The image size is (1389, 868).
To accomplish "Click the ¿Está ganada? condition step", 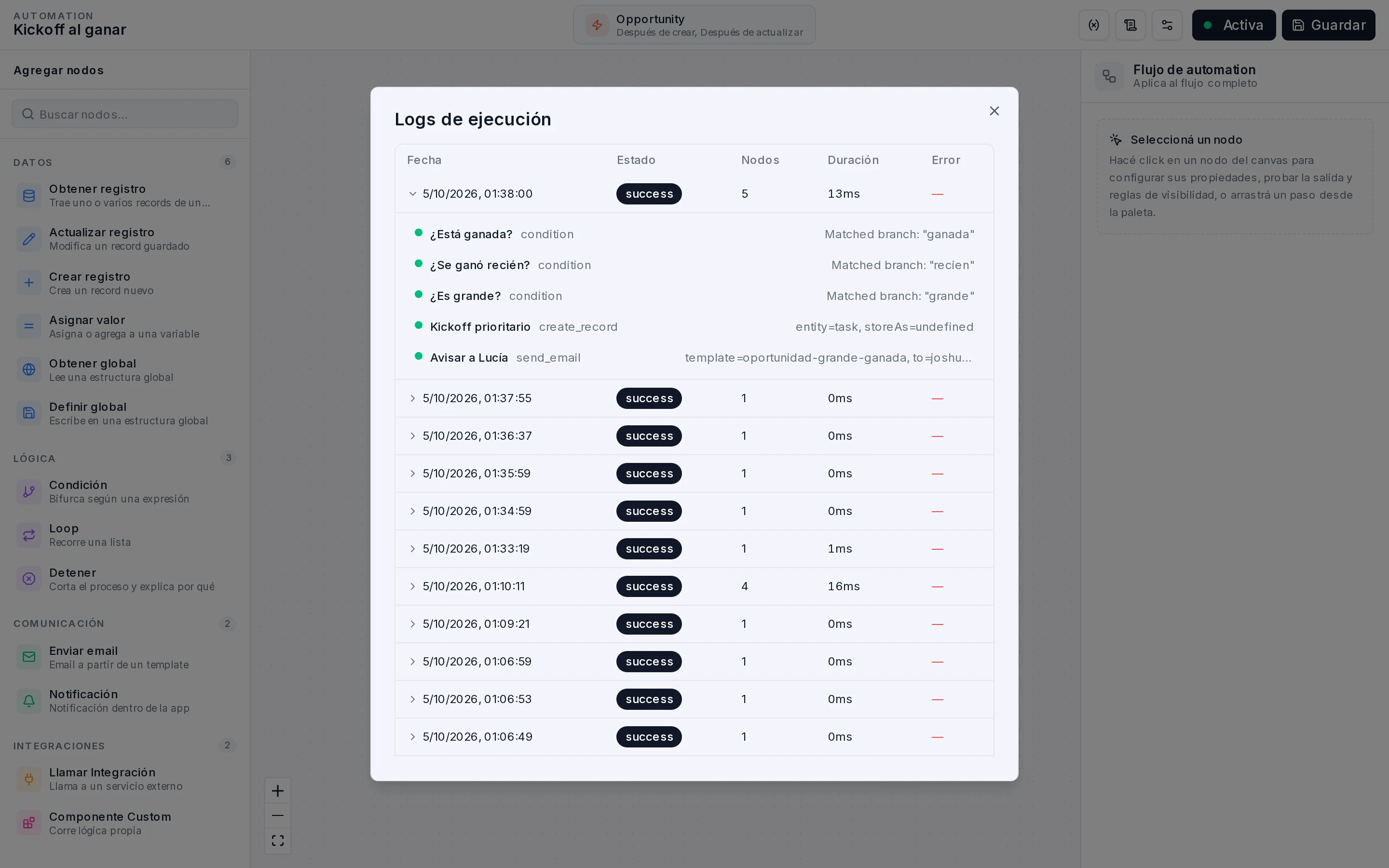I will [x=694, y=234].
